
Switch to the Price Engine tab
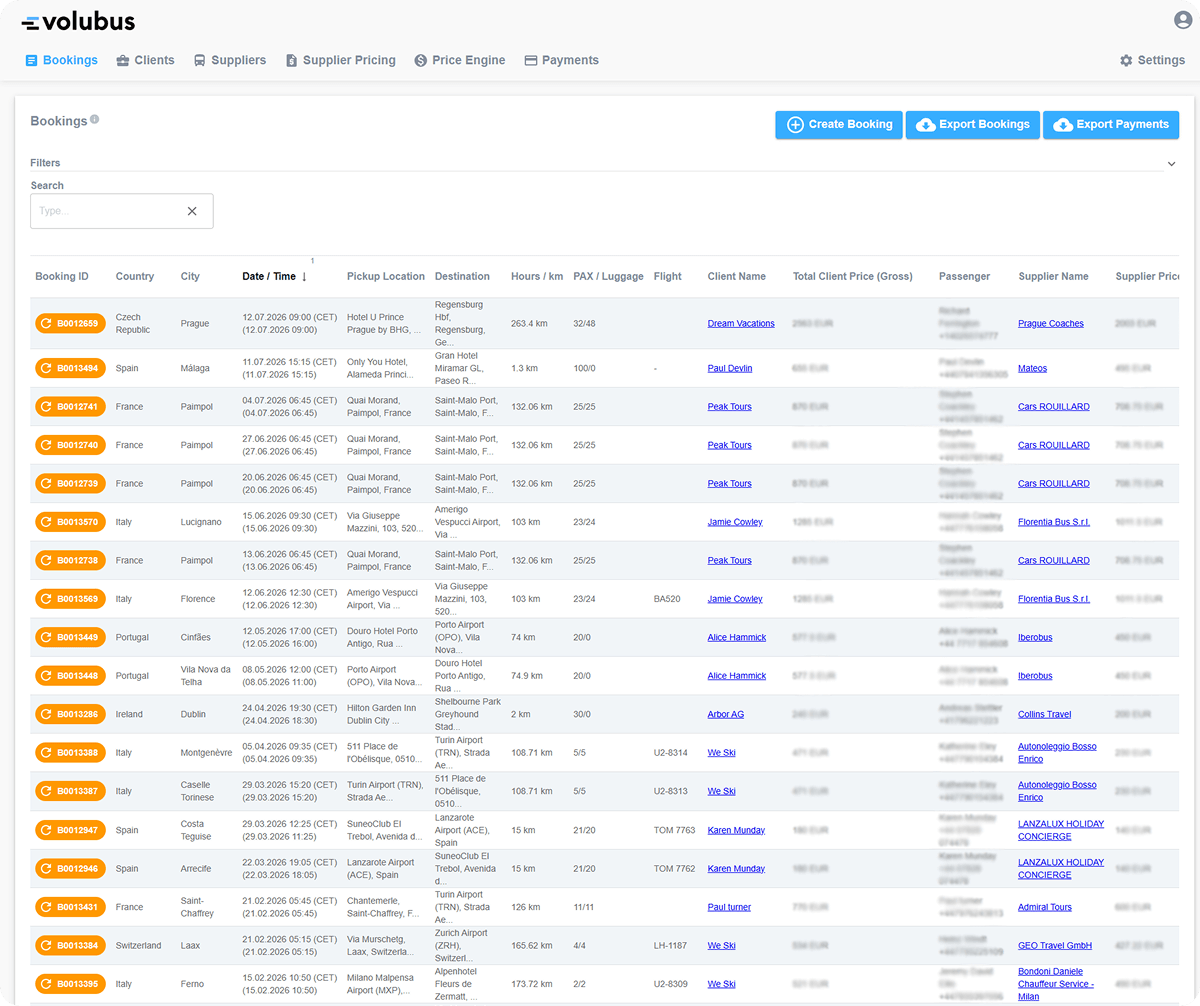[x=459, y=60]
